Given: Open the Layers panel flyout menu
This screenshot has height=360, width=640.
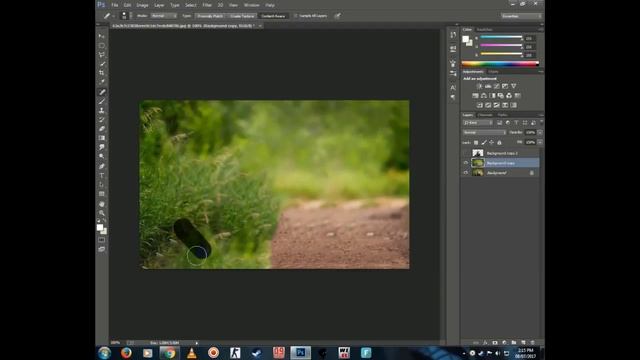Looking at the screenshot, I should (541, 115).
